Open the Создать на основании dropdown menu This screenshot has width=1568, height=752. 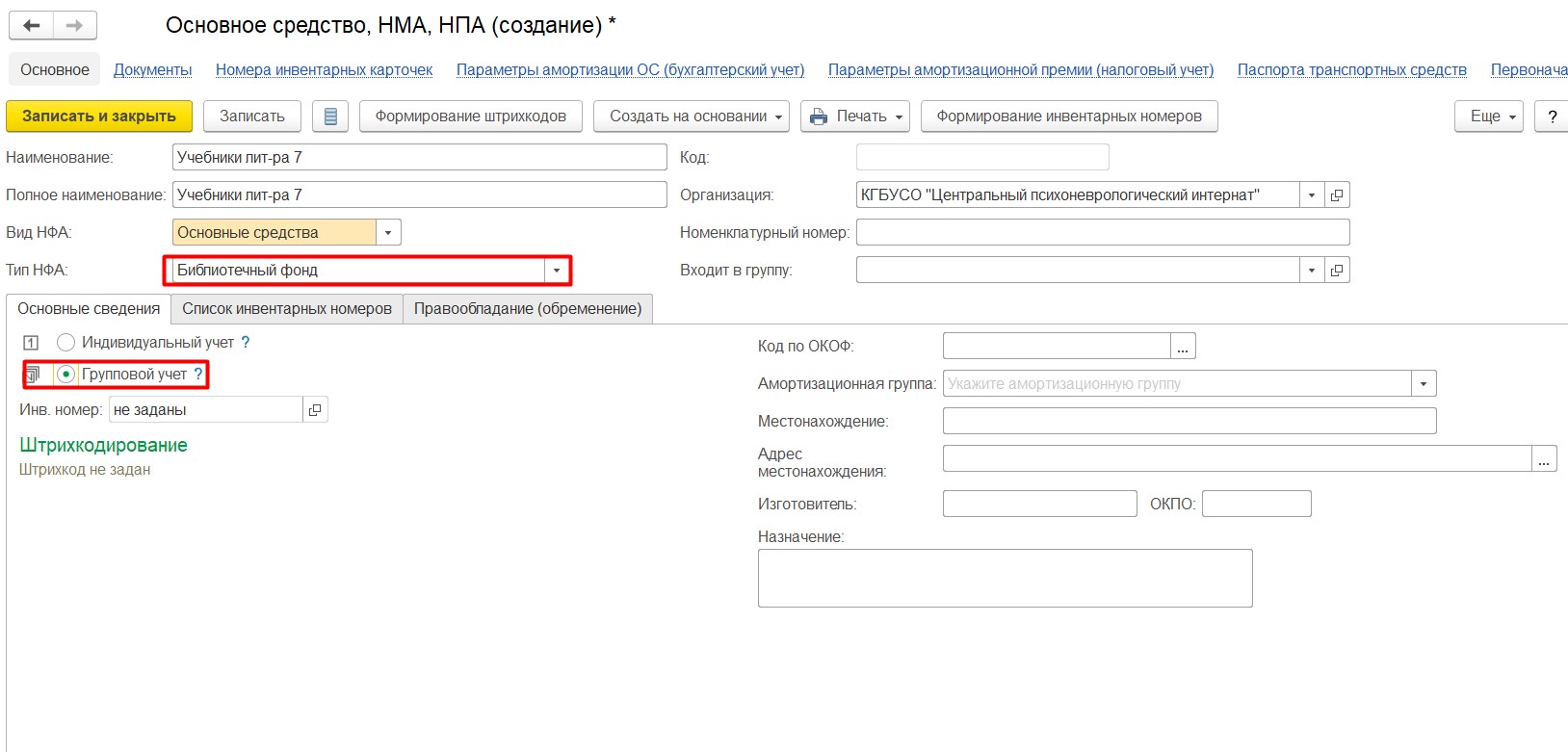coord(692,117)
